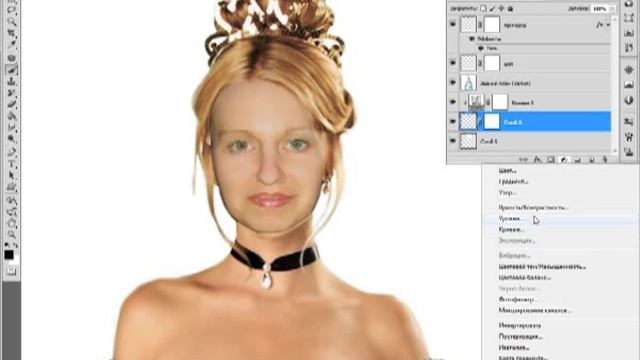The height and width of the screenshot is (360, 640).
Task: Choose Постеризация... menu item
Action: (x=520, y=337)
